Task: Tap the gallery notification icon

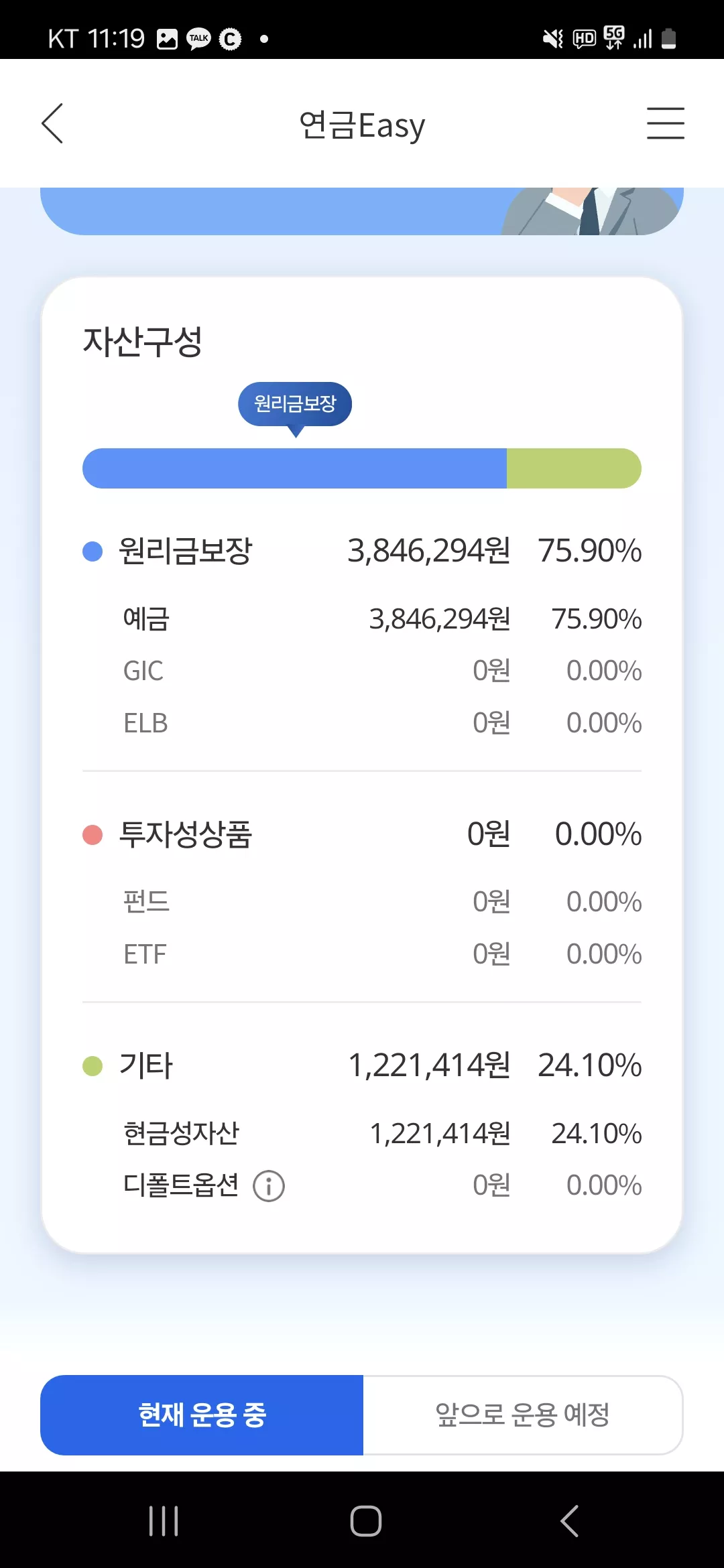Action: (167, 39)
